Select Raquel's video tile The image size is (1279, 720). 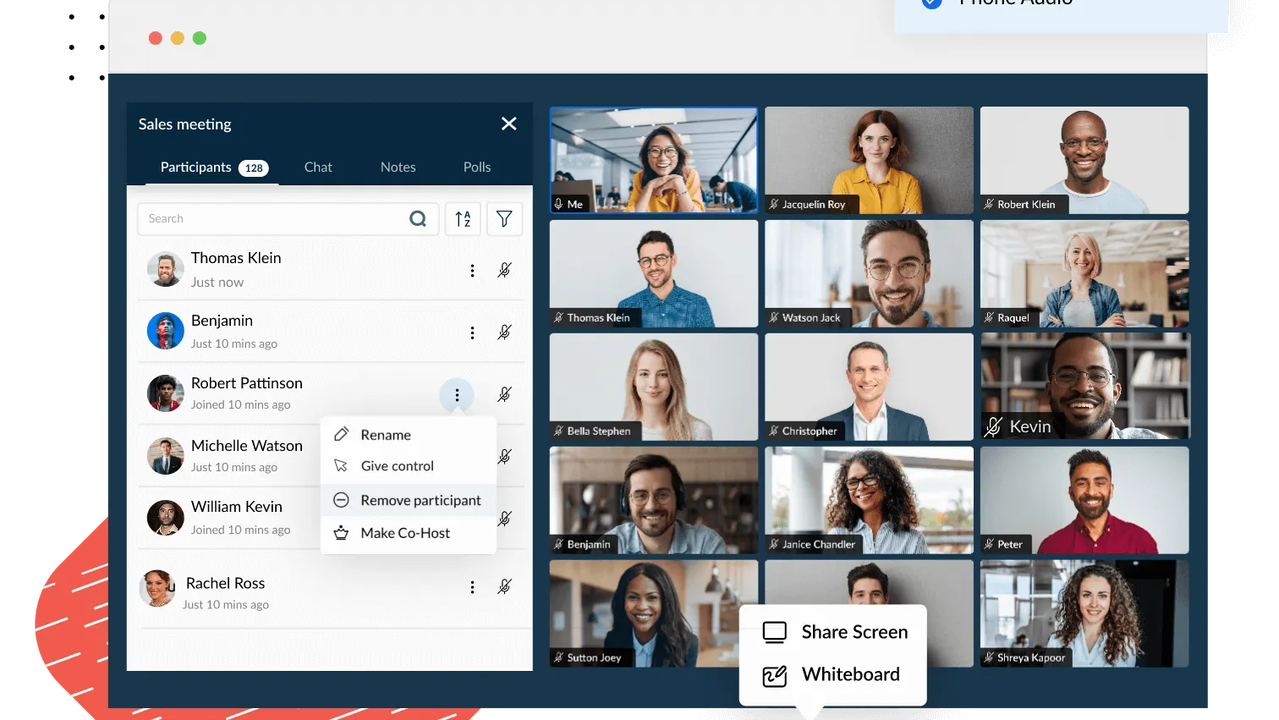(x=1084, y=274)
